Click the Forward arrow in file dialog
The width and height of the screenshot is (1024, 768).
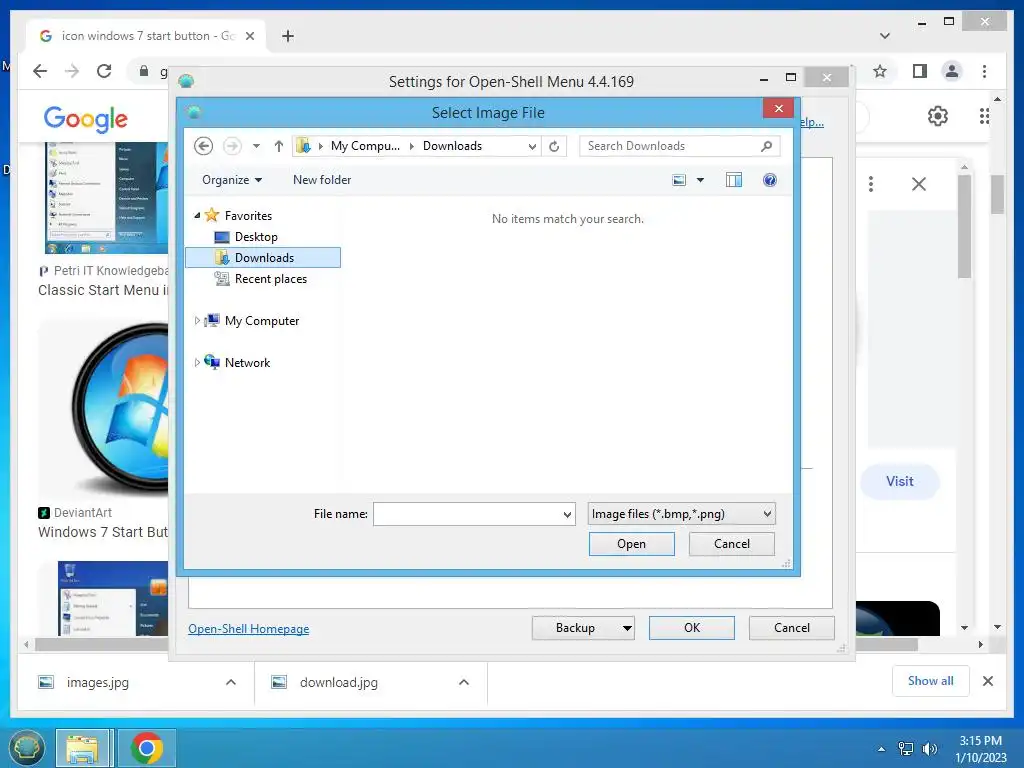(x=232, y=146)
